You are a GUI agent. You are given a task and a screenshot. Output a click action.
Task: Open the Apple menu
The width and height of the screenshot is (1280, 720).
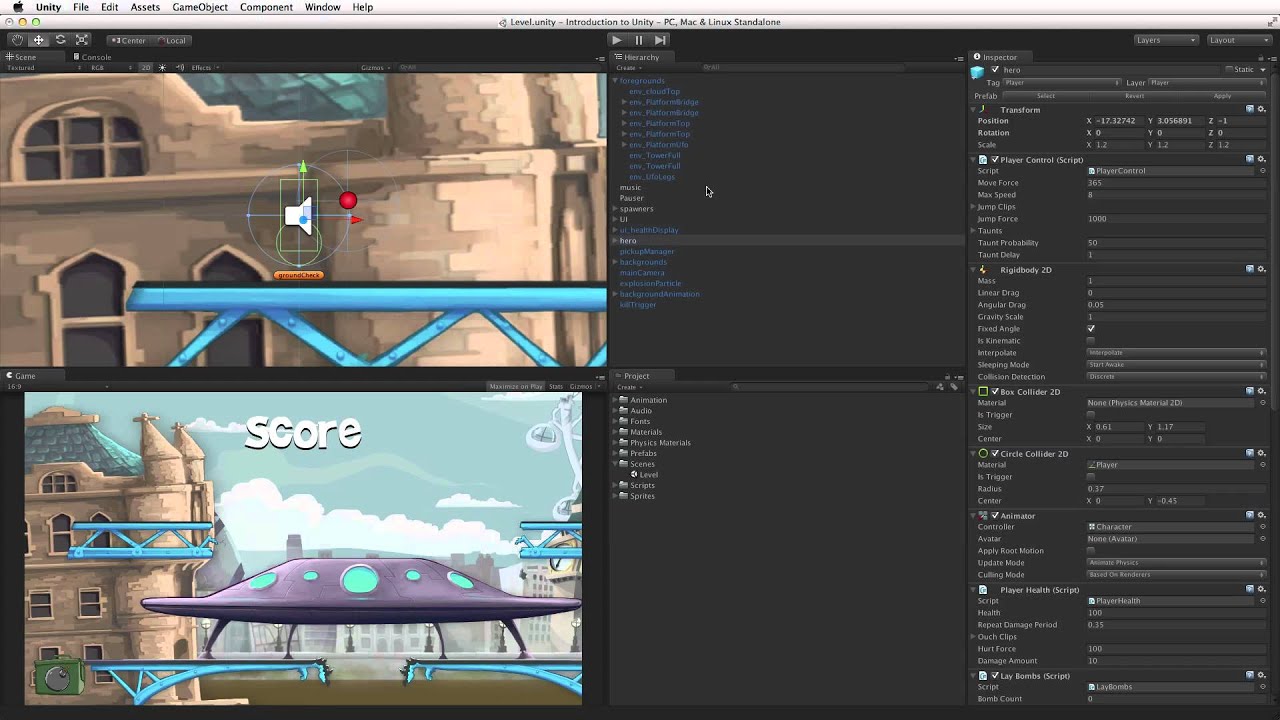coord(17,7)
